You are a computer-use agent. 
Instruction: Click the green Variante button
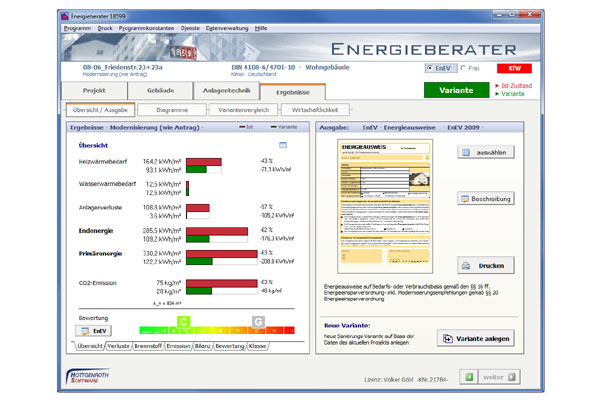click(x=456, y=90)
